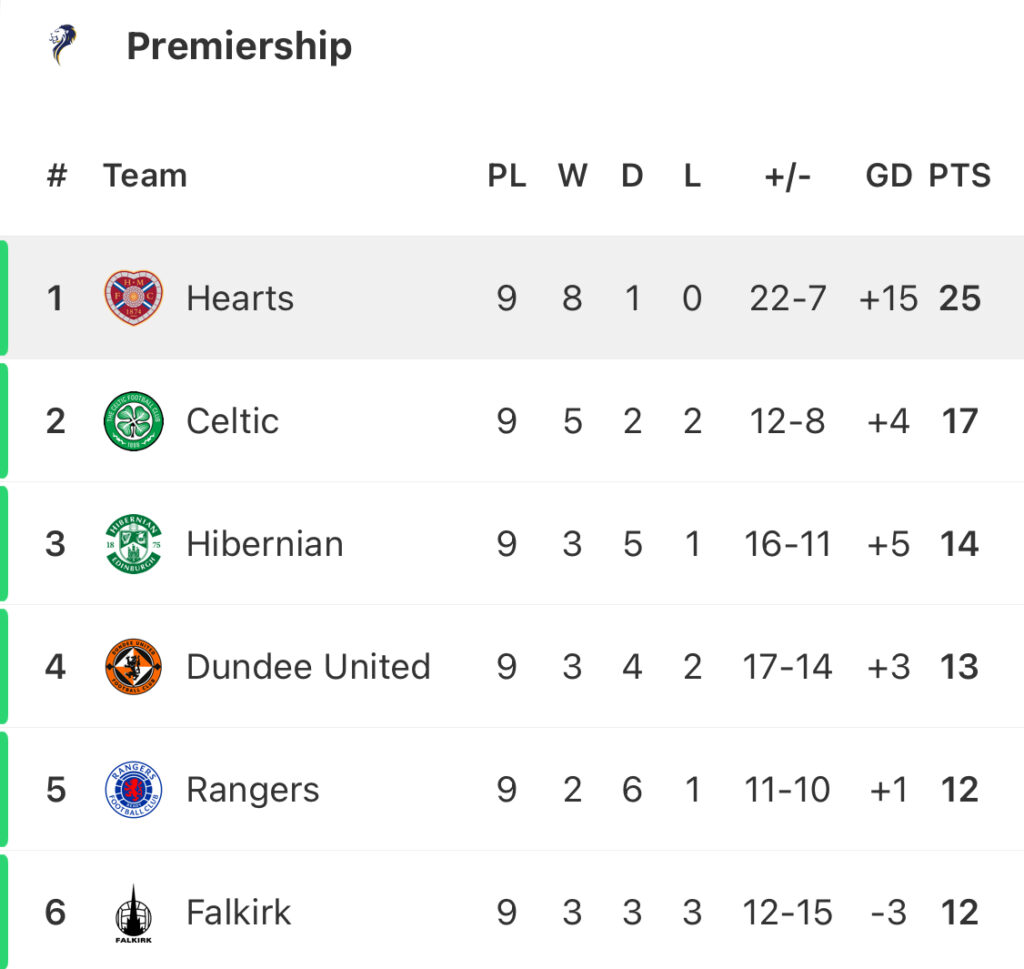This screenshot has height=969, width=1024.
Task: Select Hearts' 25 points value
Action: click(x=959, y=298)
